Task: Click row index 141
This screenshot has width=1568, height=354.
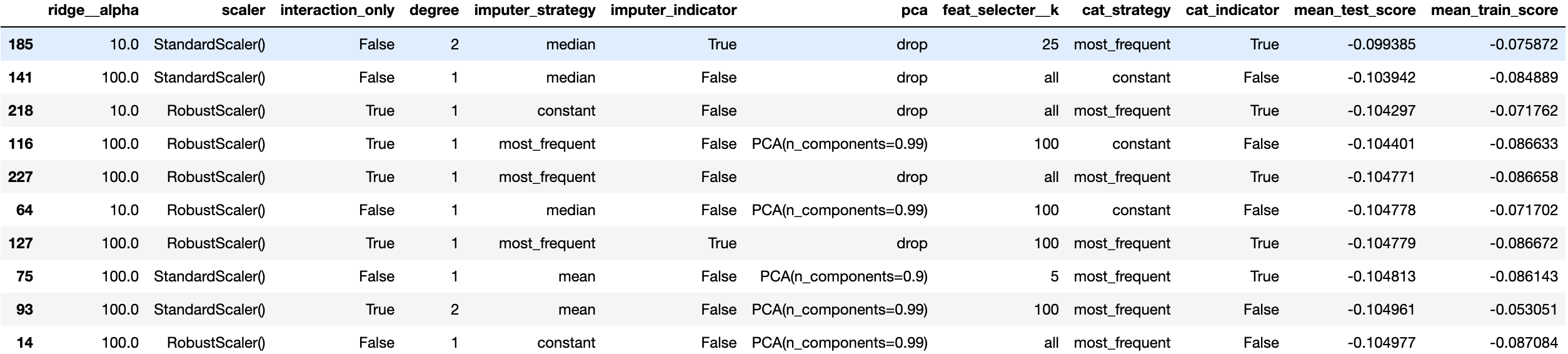Action: coord(21,78)
